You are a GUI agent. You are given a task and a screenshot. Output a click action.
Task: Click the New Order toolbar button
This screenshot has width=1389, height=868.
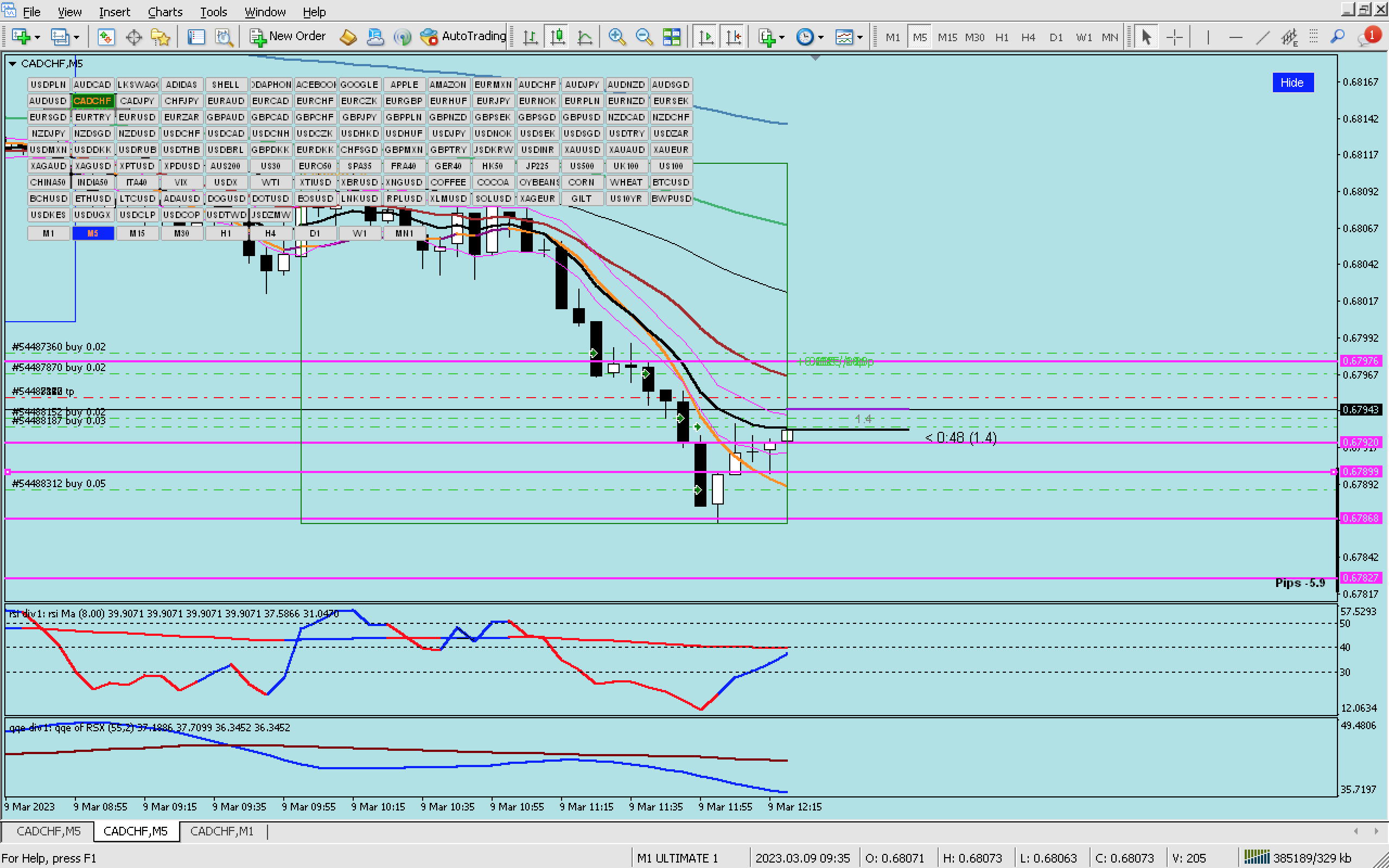click(288, 37)
